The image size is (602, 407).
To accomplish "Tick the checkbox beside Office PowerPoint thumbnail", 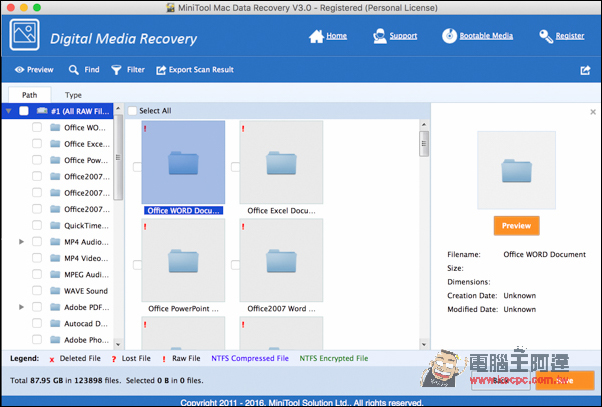I will [137, 265].
